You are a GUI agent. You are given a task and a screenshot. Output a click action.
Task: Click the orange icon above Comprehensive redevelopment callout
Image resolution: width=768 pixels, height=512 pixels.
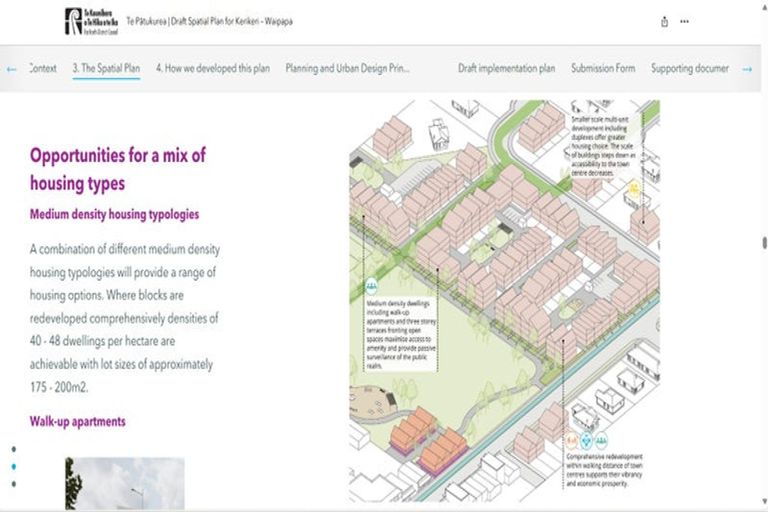pyautogui.click(x=572, y=441)
